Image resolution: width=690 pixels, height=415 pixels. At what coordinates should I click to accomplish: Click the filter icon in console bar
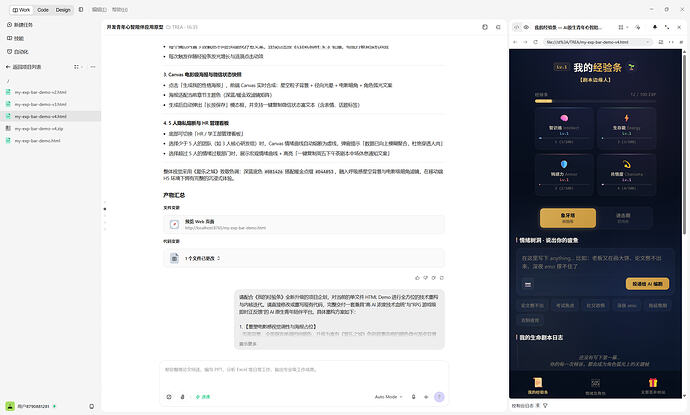pos(545,406)
